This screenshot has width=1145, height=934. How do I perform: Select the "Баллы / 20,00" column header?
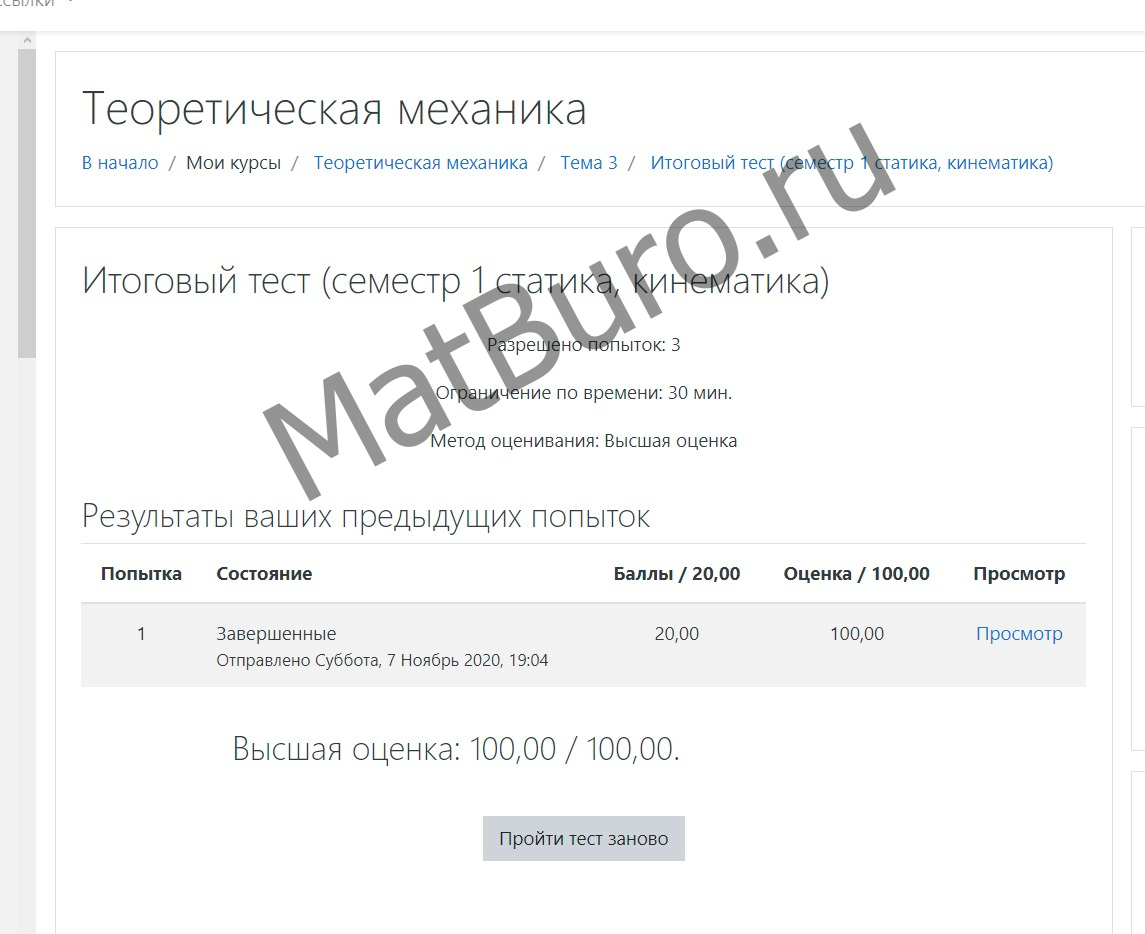point(676,574)
